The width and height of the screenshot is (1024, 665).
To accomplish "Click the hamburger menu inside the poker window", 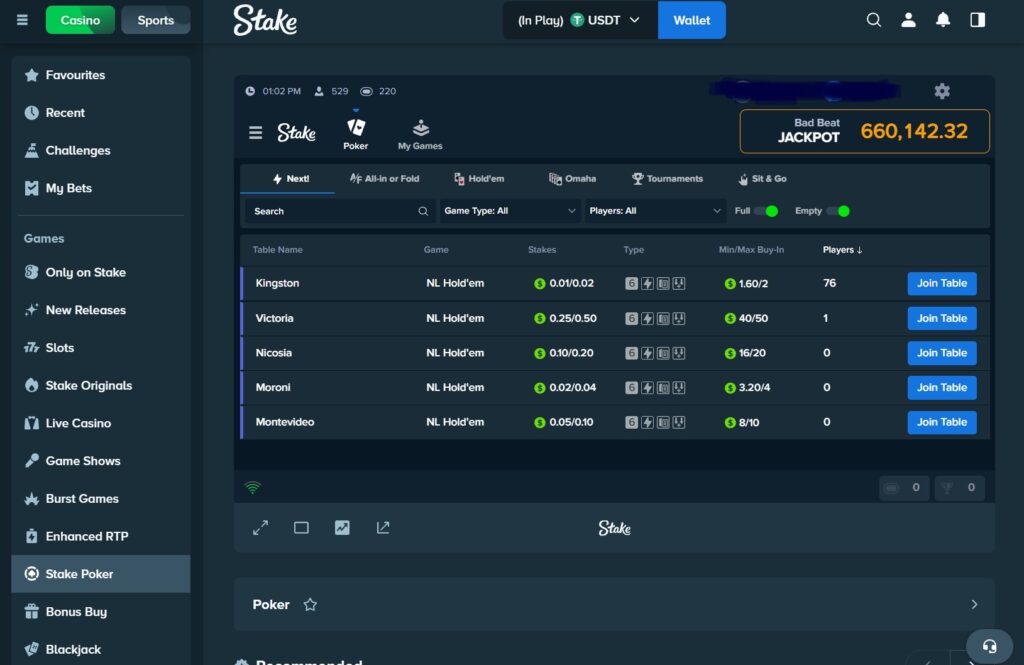I will [x=258, y=131].
